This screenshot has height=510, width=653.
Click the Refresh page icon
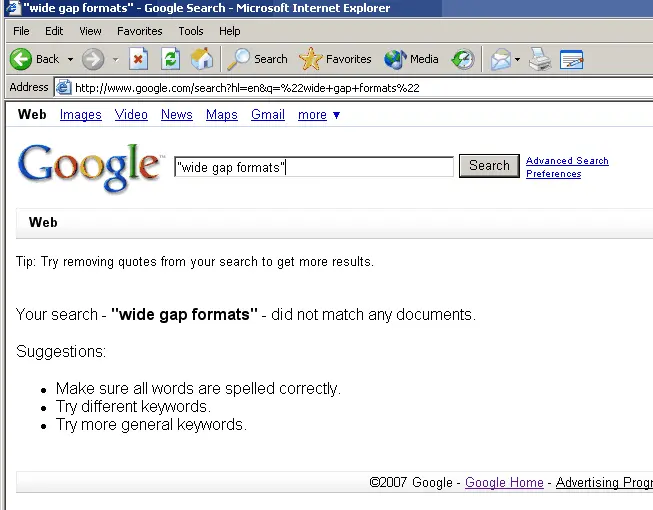170,59
